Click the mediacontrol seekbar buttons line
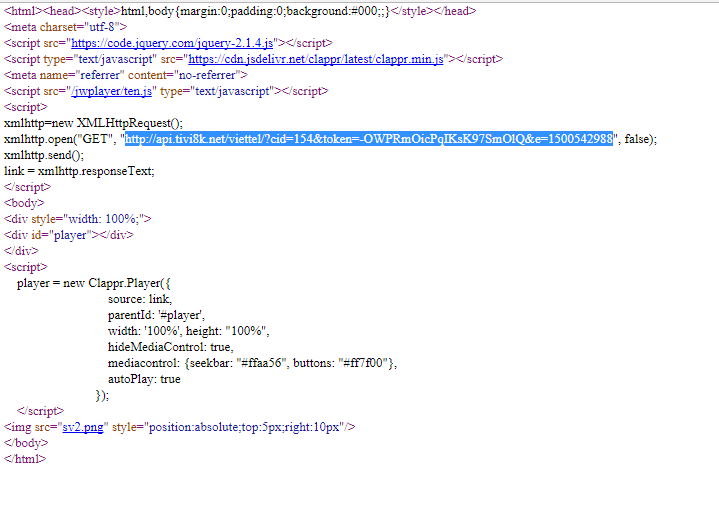 252,363
